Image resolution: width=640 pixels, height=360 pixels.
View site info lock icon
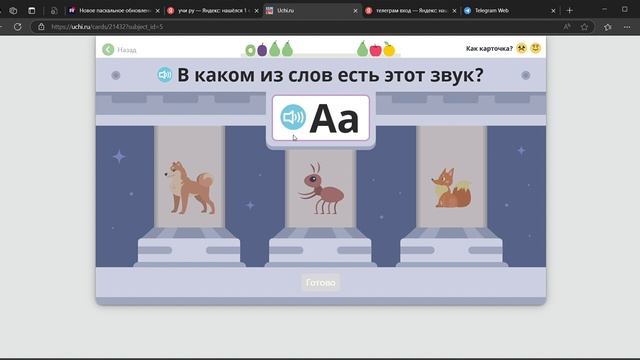41,27
